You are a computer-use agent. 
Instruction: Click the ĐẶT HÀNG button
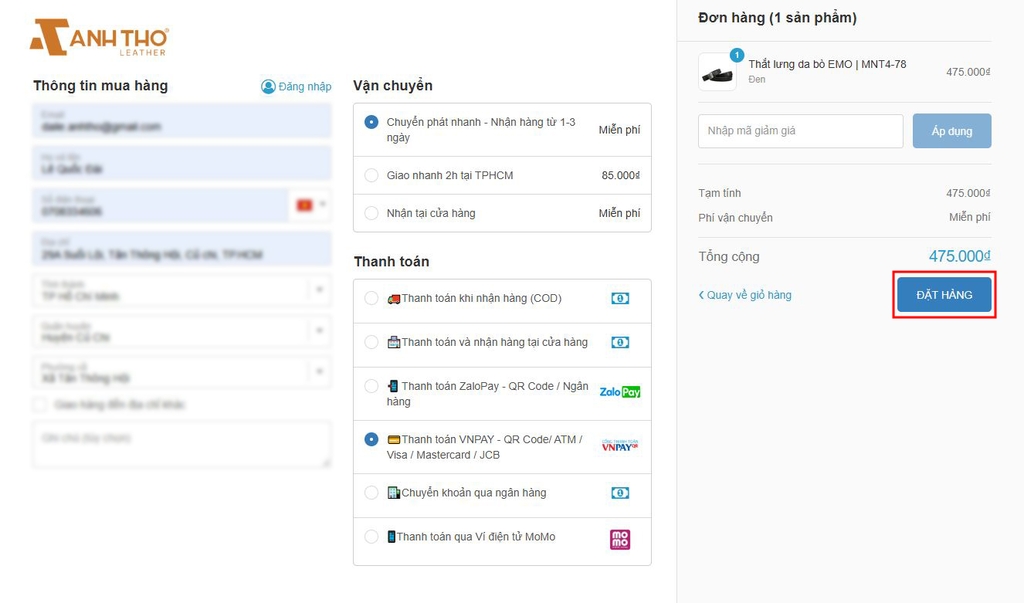[944, 295]
